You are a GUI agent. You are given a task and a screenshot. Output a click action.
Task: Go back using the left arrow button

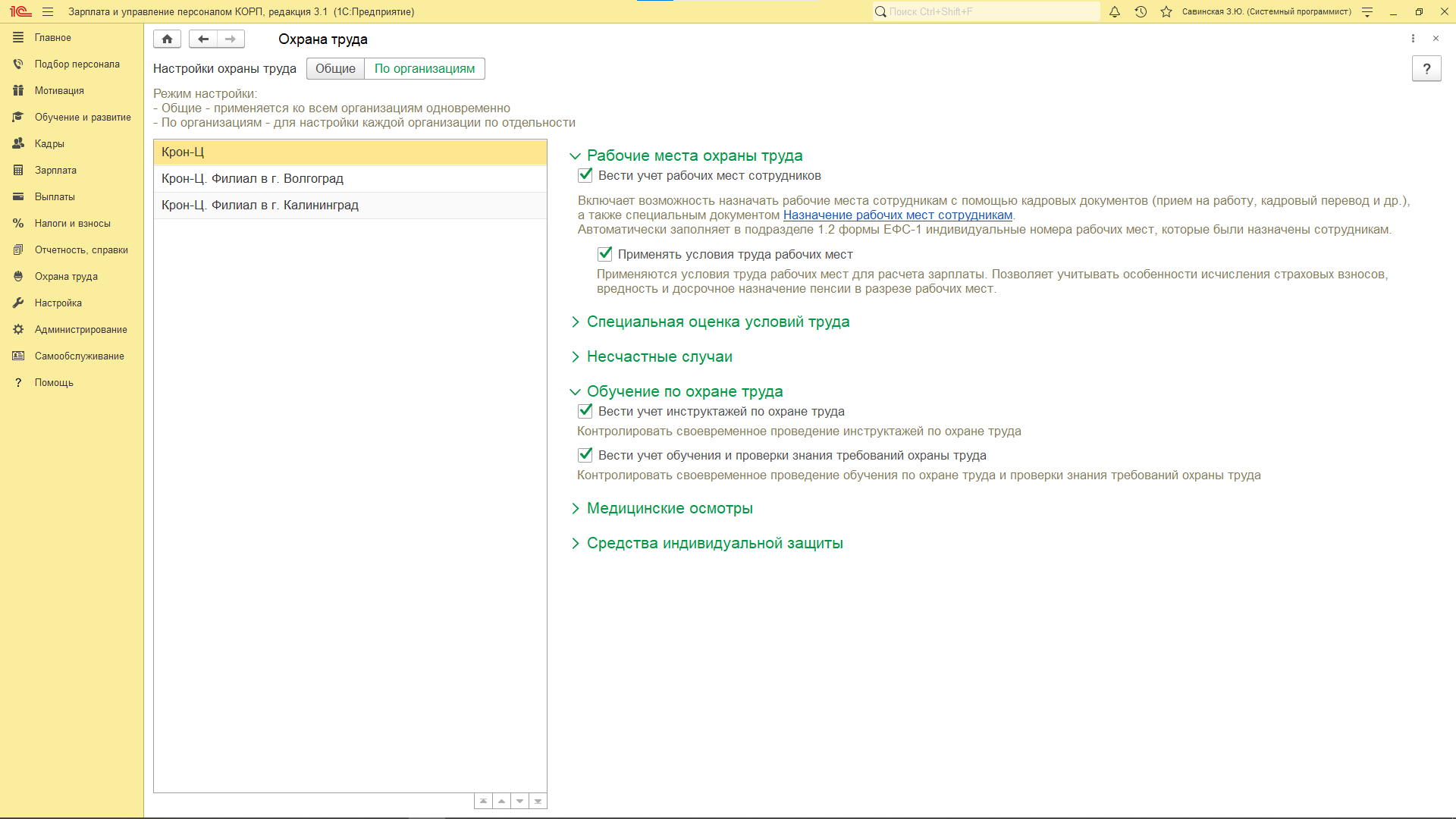point(202,39)
